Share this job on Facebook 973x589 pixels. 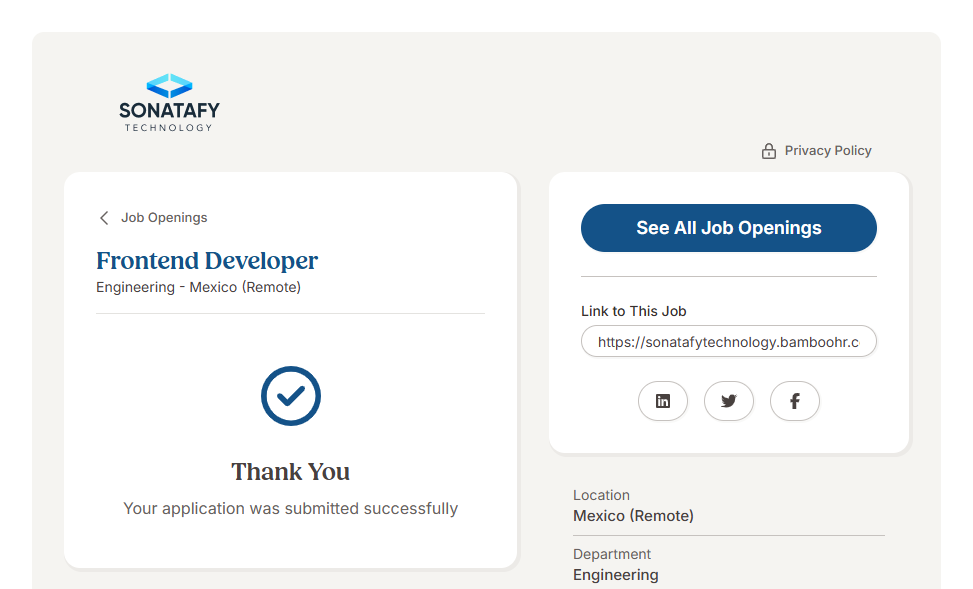[795, 401]
